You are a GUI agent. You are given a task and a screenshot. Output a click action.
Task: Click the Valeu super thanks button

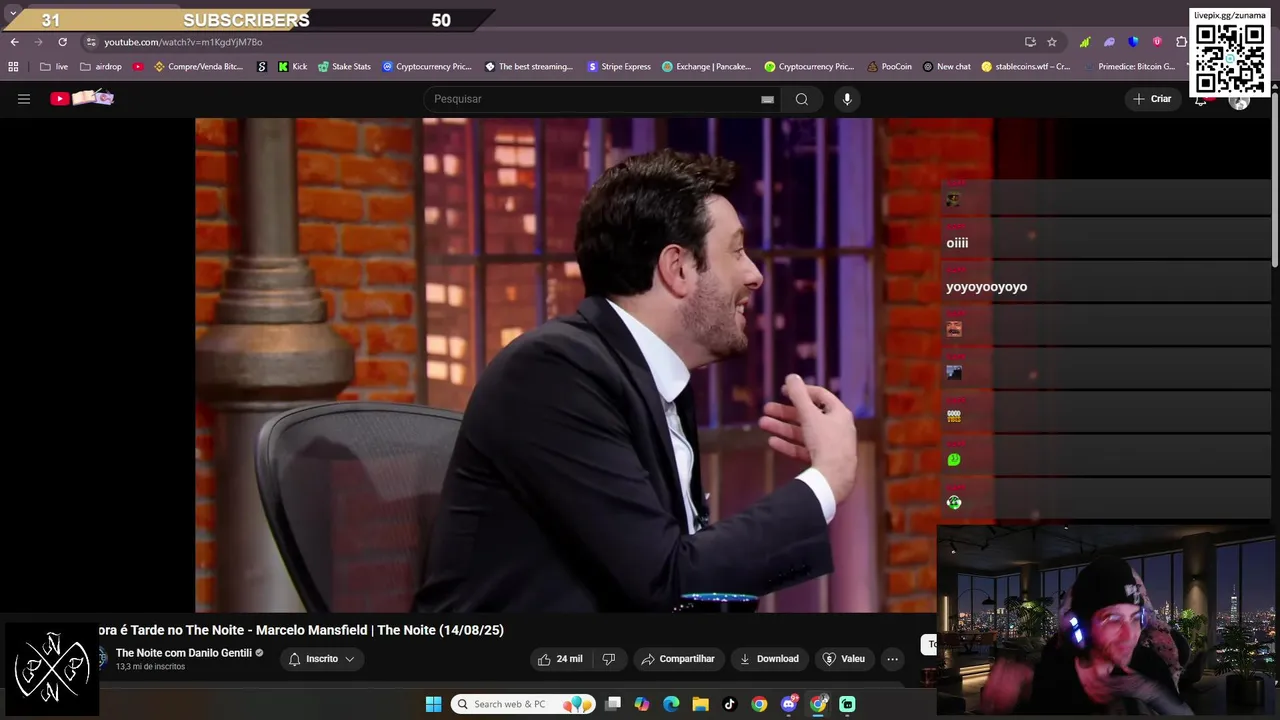pos(843,659)
